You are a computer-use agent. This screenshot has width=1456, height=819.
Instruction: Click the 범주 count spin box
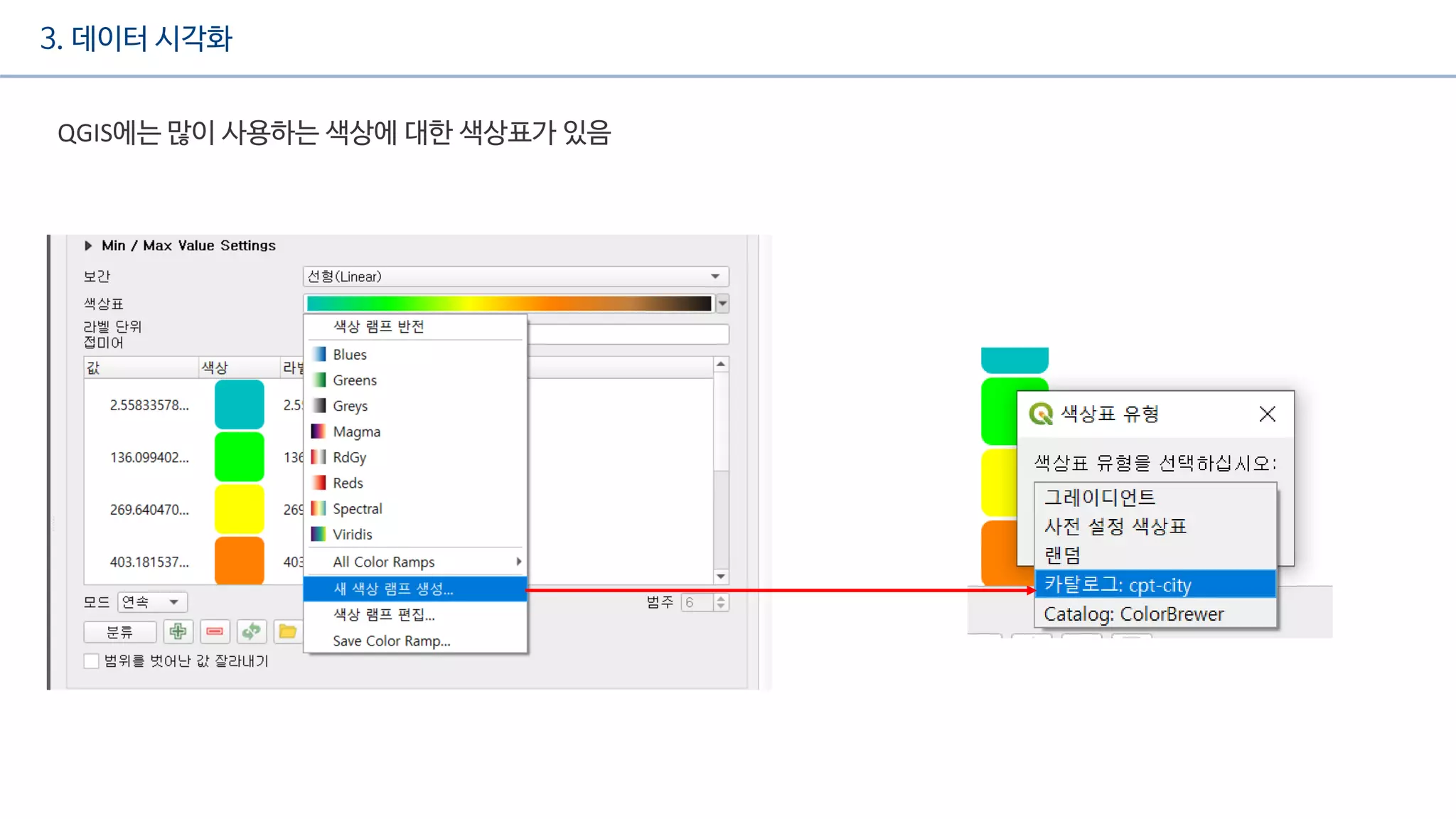coord(705,602)
